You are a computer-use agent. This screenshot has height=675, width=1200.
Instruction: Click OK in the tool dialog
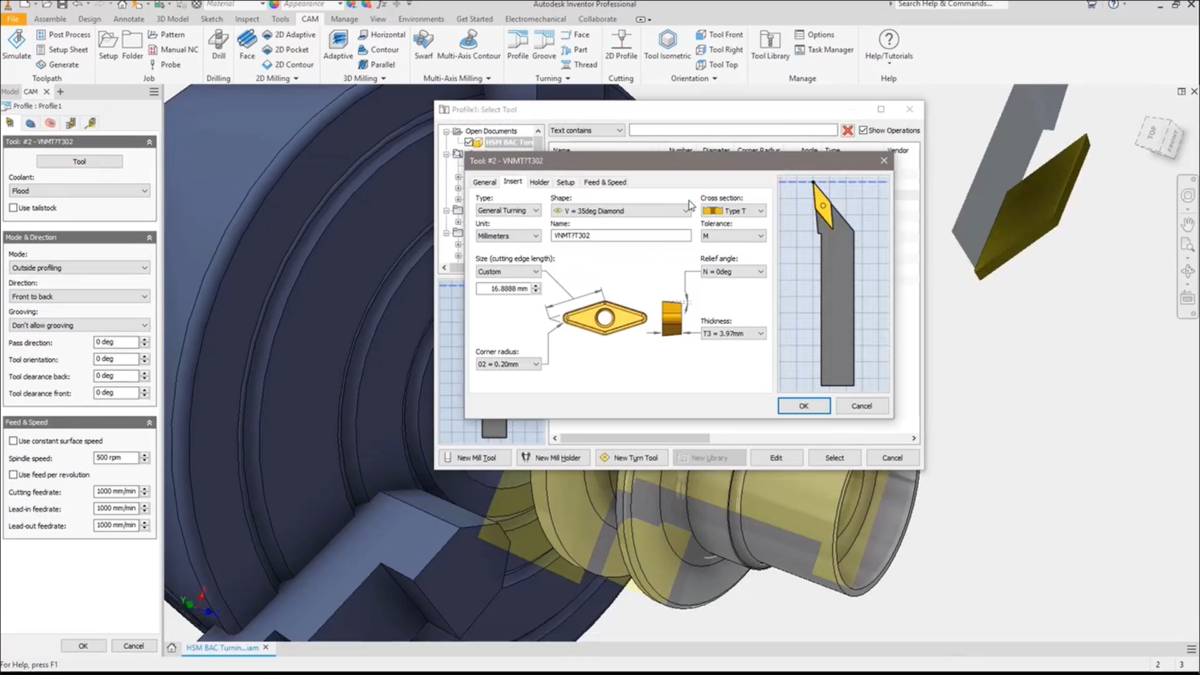point(804,406)
